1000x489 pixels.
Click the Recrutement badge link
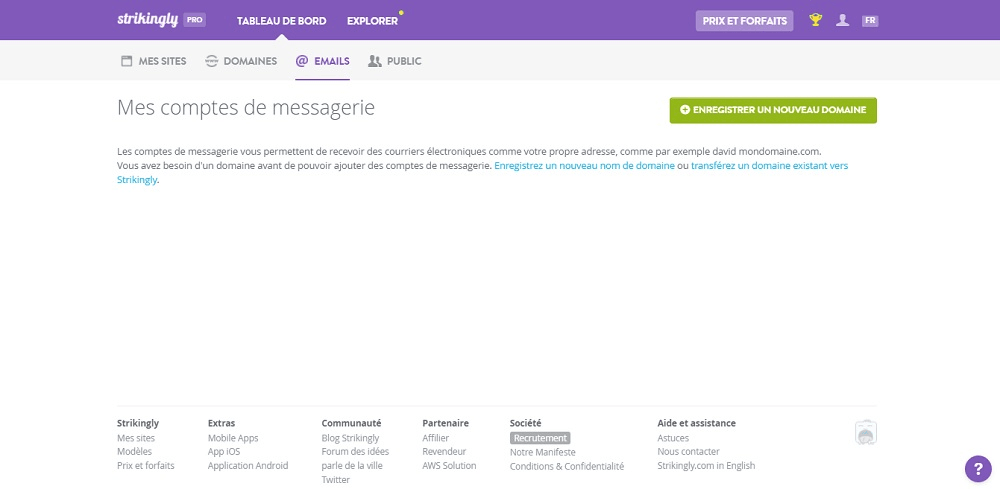click(x=540, y=438)
